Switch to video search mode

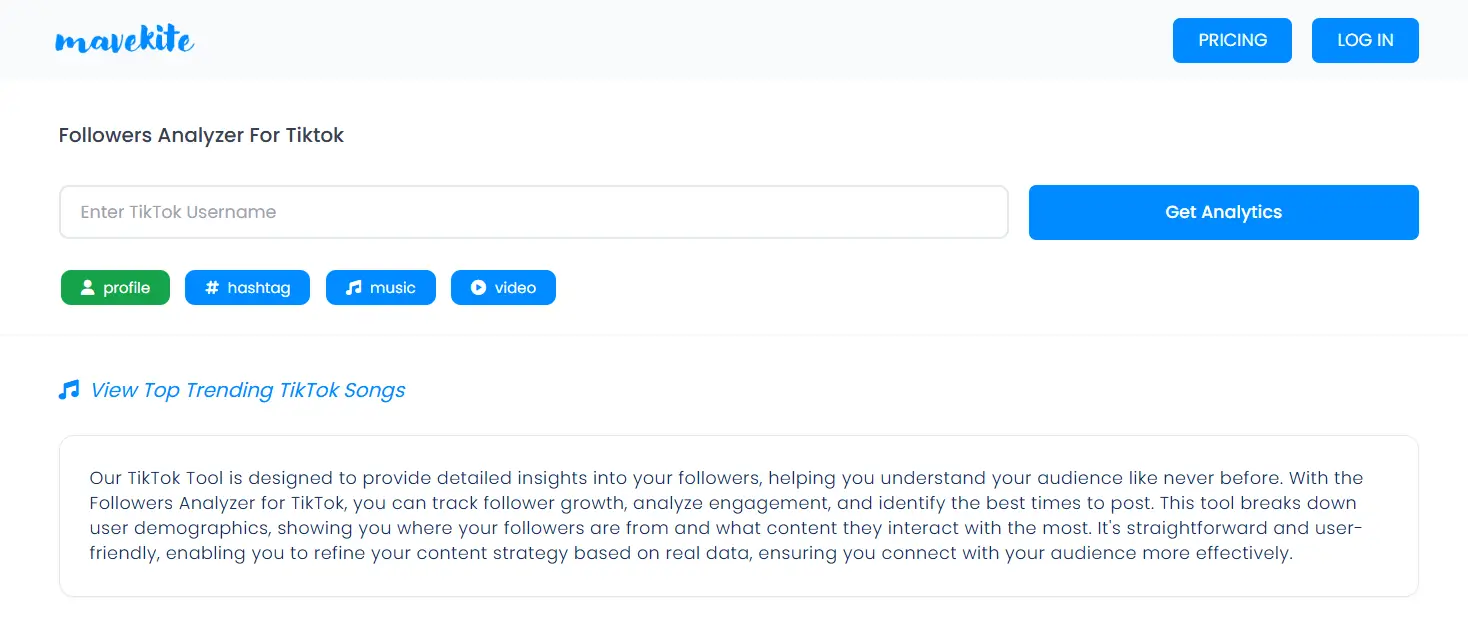(503, 287)
